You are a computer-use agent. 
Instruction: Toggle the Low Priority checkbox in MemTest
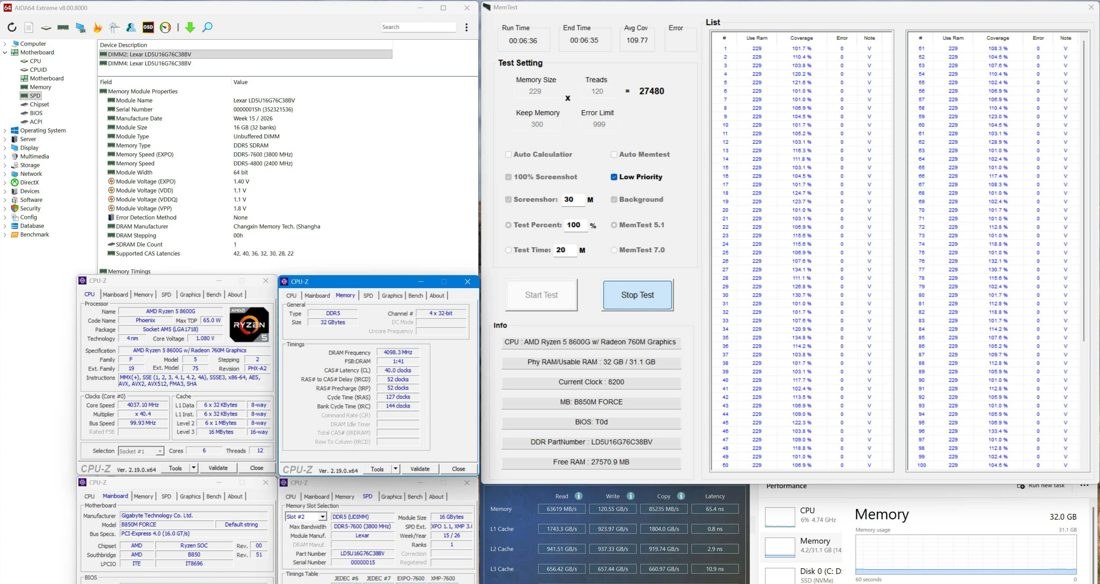(614, 177)
